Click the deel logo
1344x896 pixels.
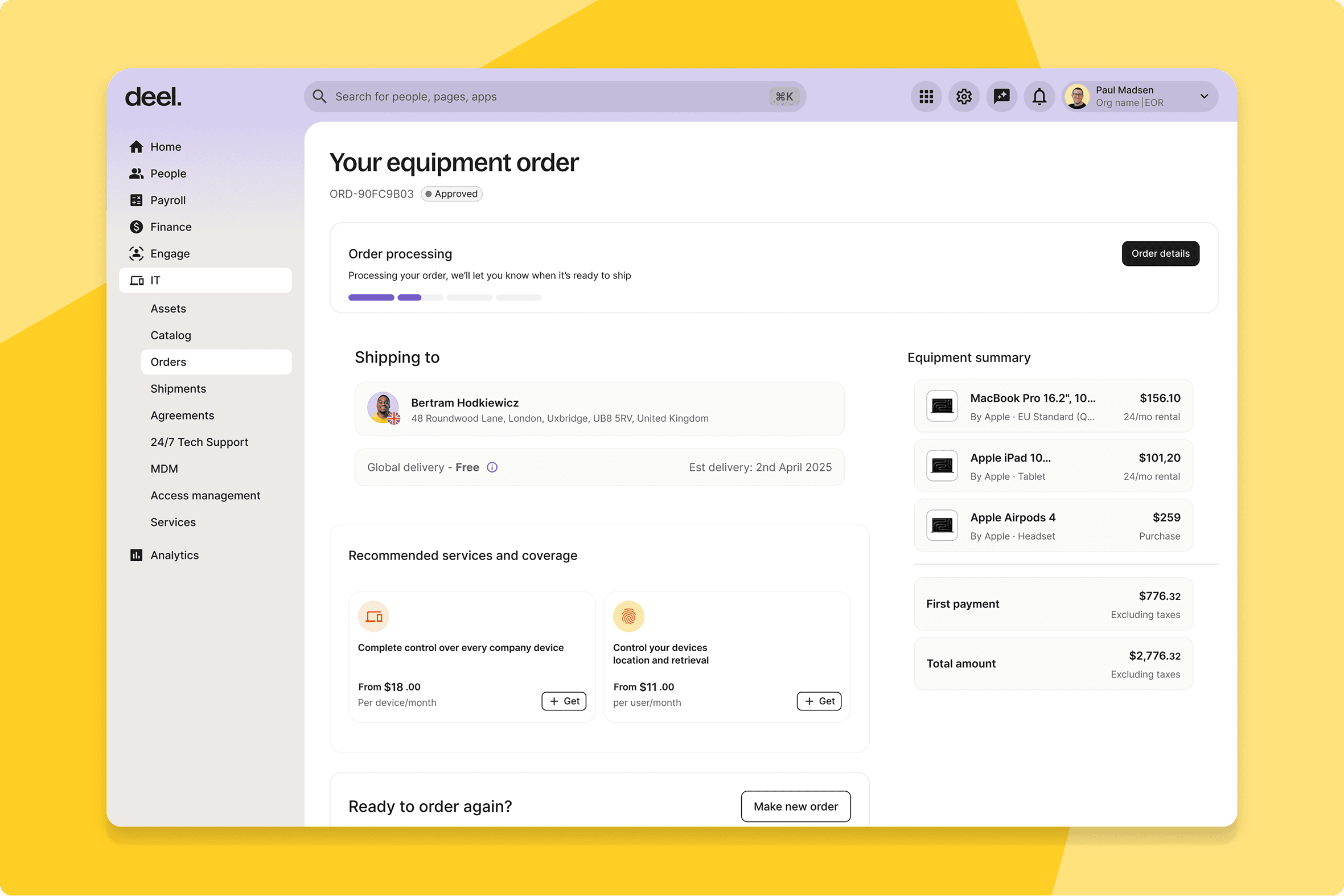153,97
